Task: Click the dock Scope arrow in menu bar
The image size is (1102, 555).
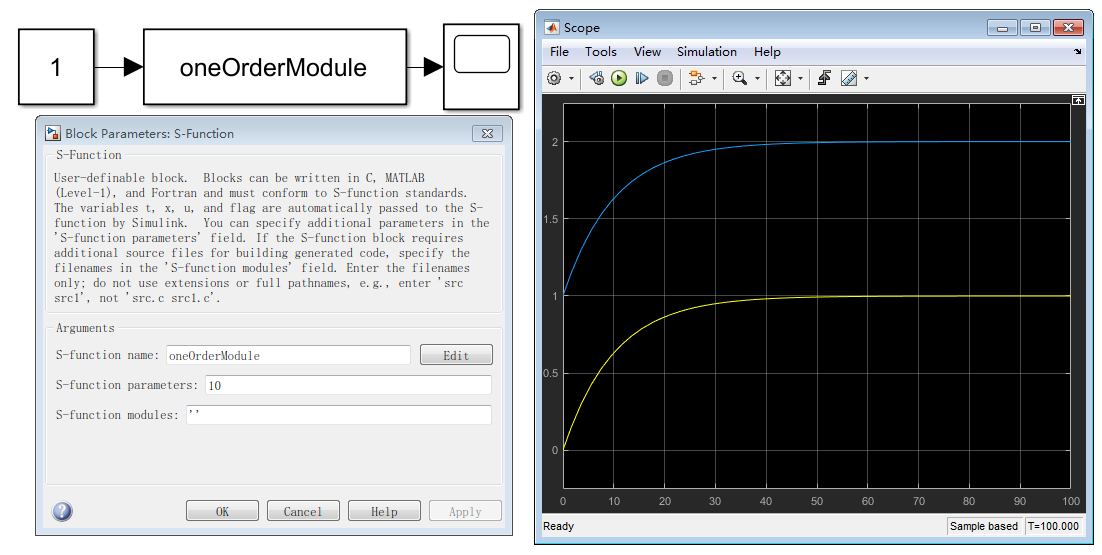Action: click(x=1078, y=52)
